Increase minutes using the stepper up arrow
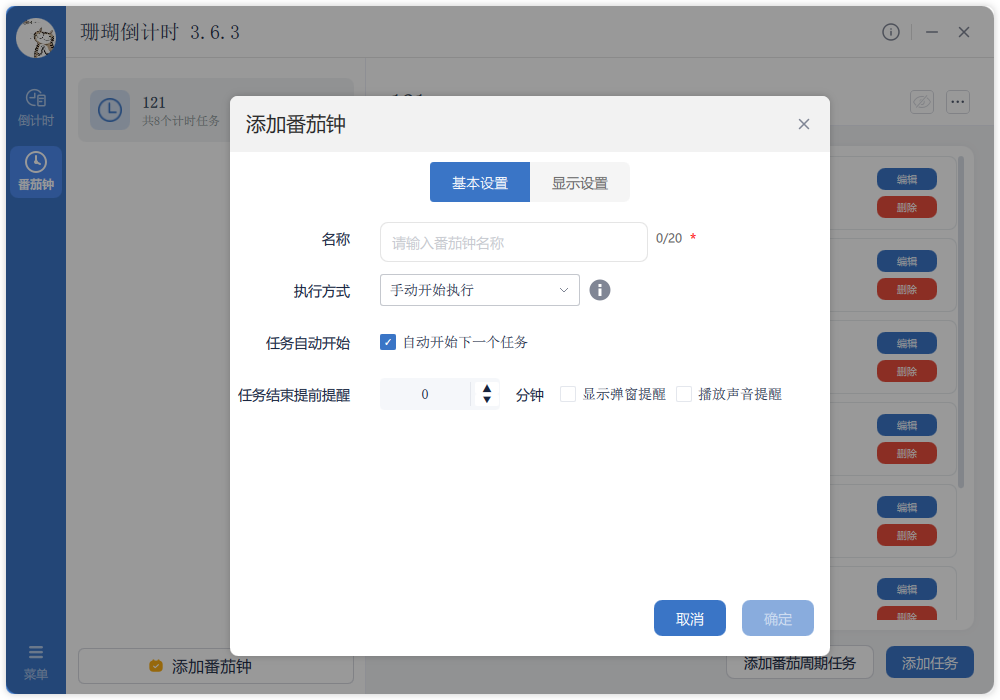This screenshot has width=1000, height=700. [x=486, y=388]
